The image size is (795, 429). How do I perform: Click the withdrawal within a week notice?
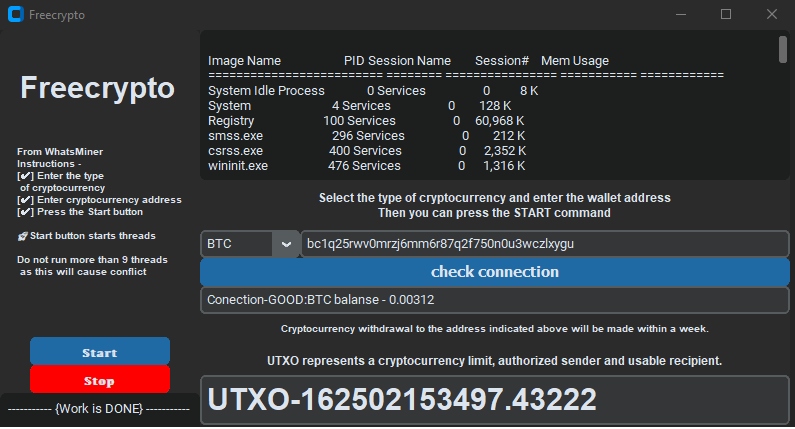[x=494, y=329]
